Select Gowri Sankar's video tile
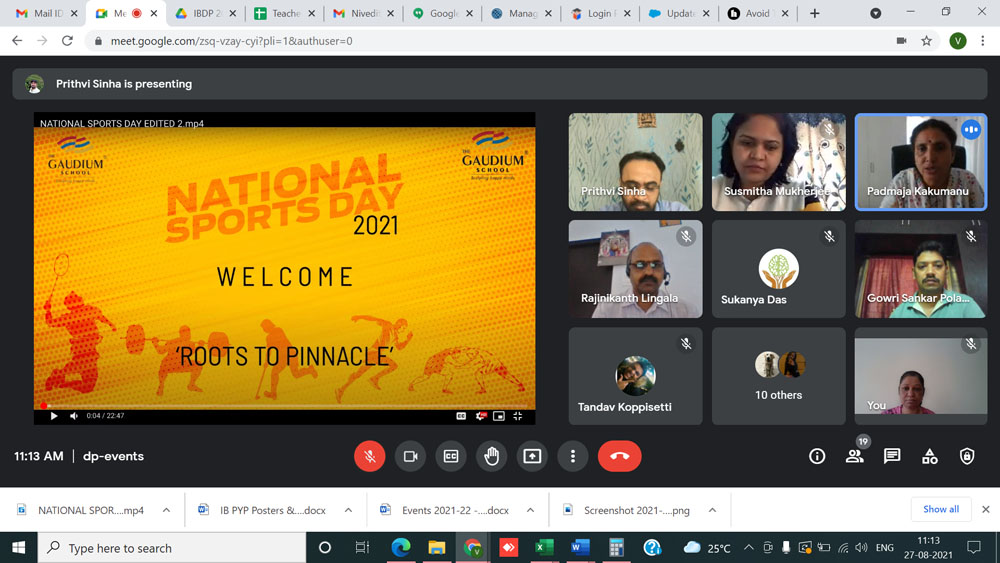 tap(921, 269)
